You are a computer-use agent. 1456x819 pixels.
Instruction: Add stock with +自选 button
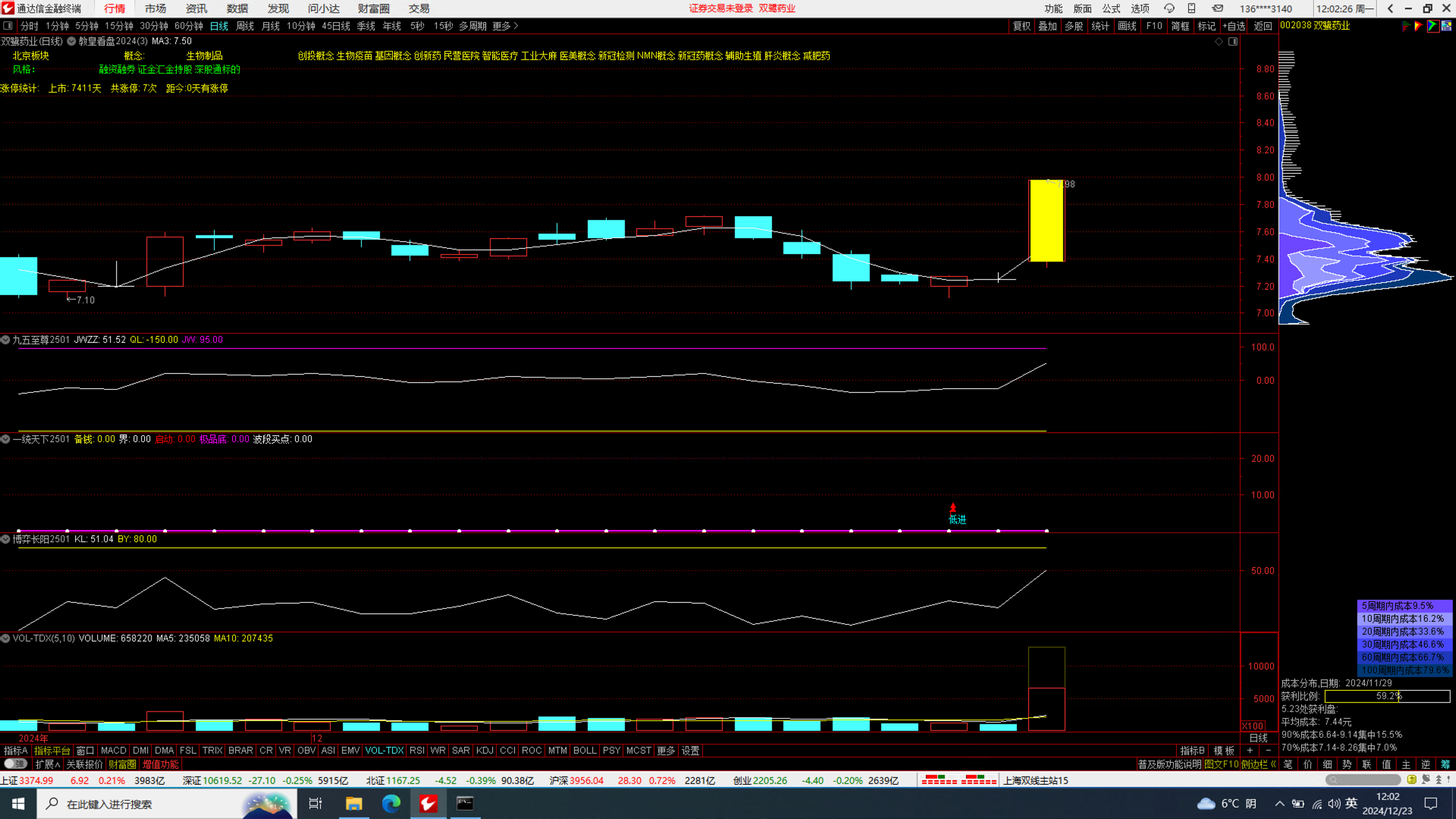coord(1234,26)
